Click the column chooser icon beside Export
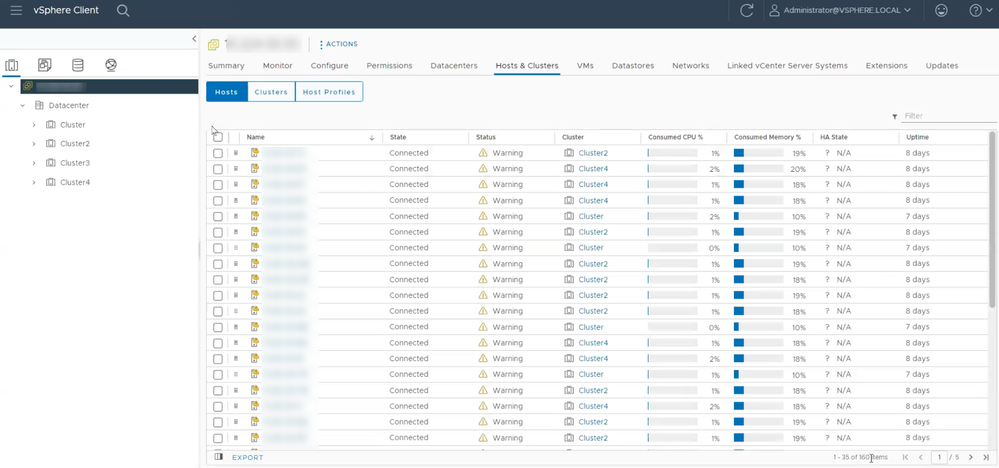 click(219, 457)
